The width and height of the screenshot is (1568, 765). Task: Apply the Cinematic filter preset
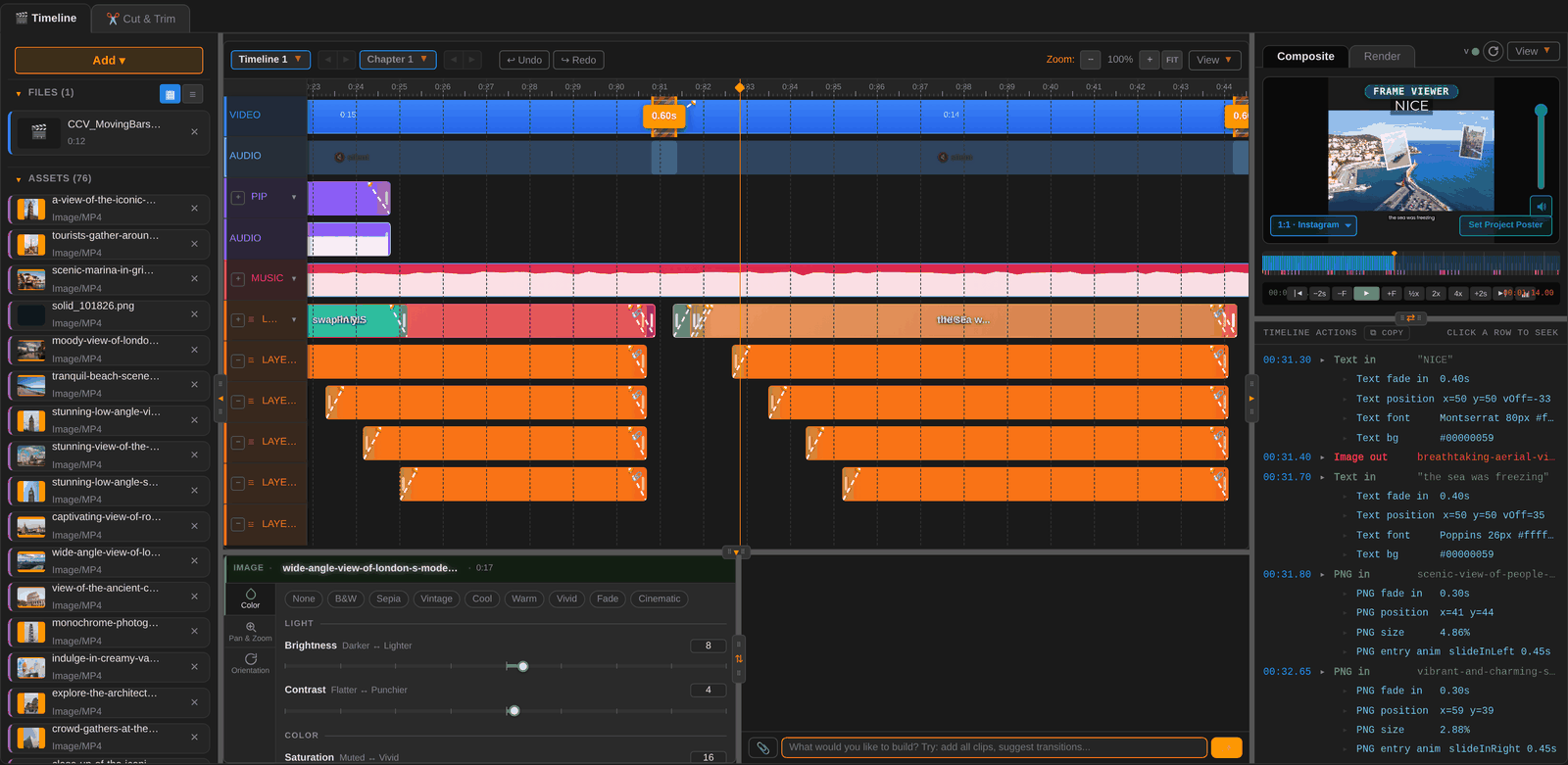tap(660, 599)
